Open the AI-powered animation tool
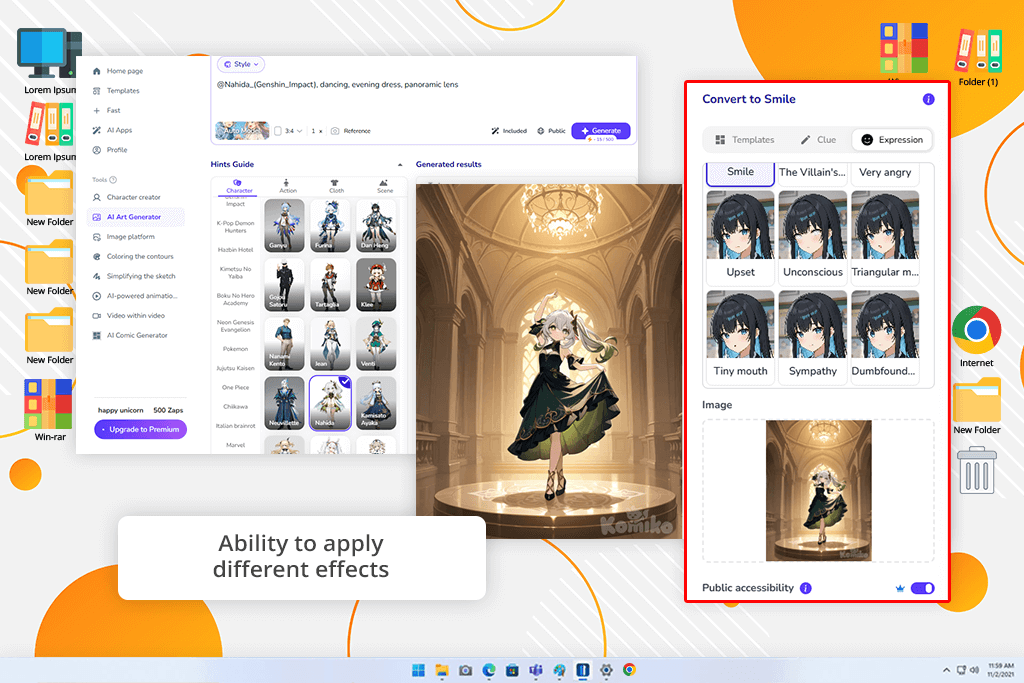Image resolution: width=1024 pixels, height=683 pixels. [x=135, y=296]
